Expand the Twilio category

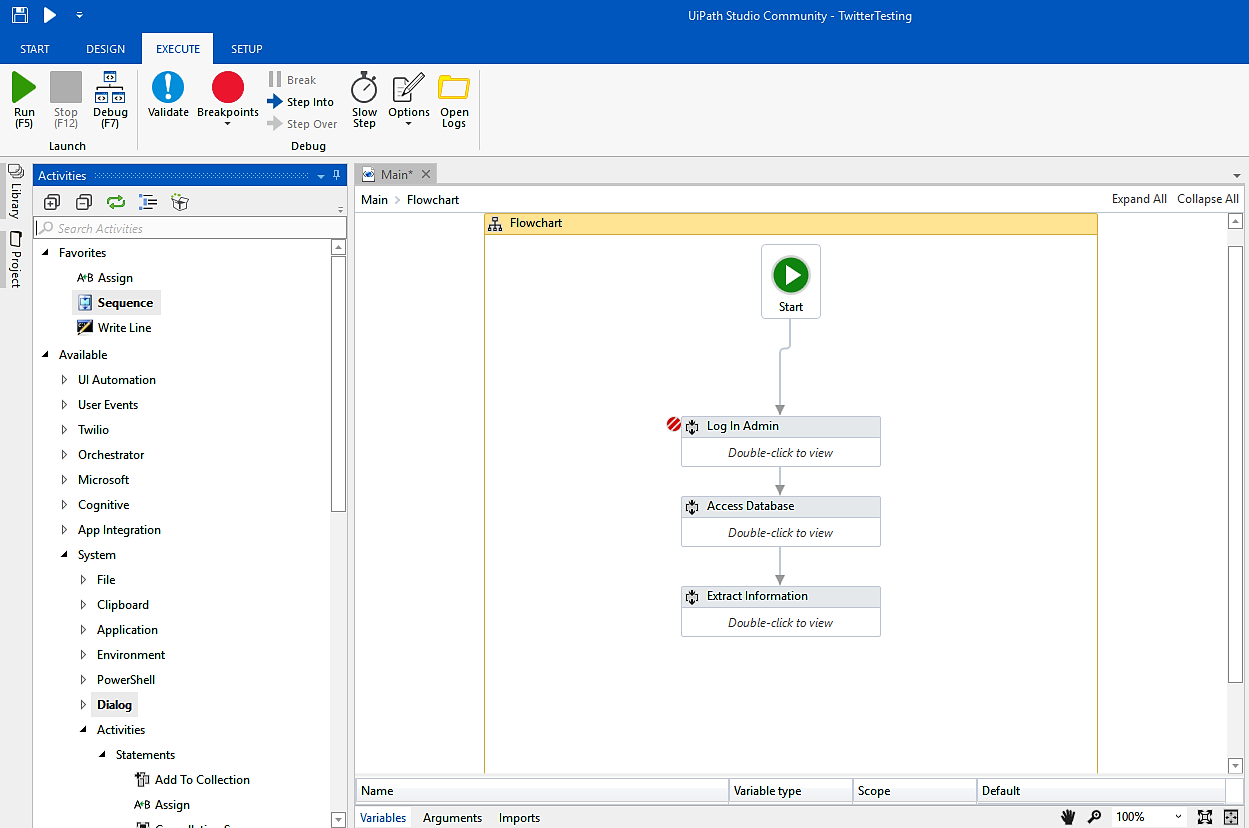[x=65, y=430]
